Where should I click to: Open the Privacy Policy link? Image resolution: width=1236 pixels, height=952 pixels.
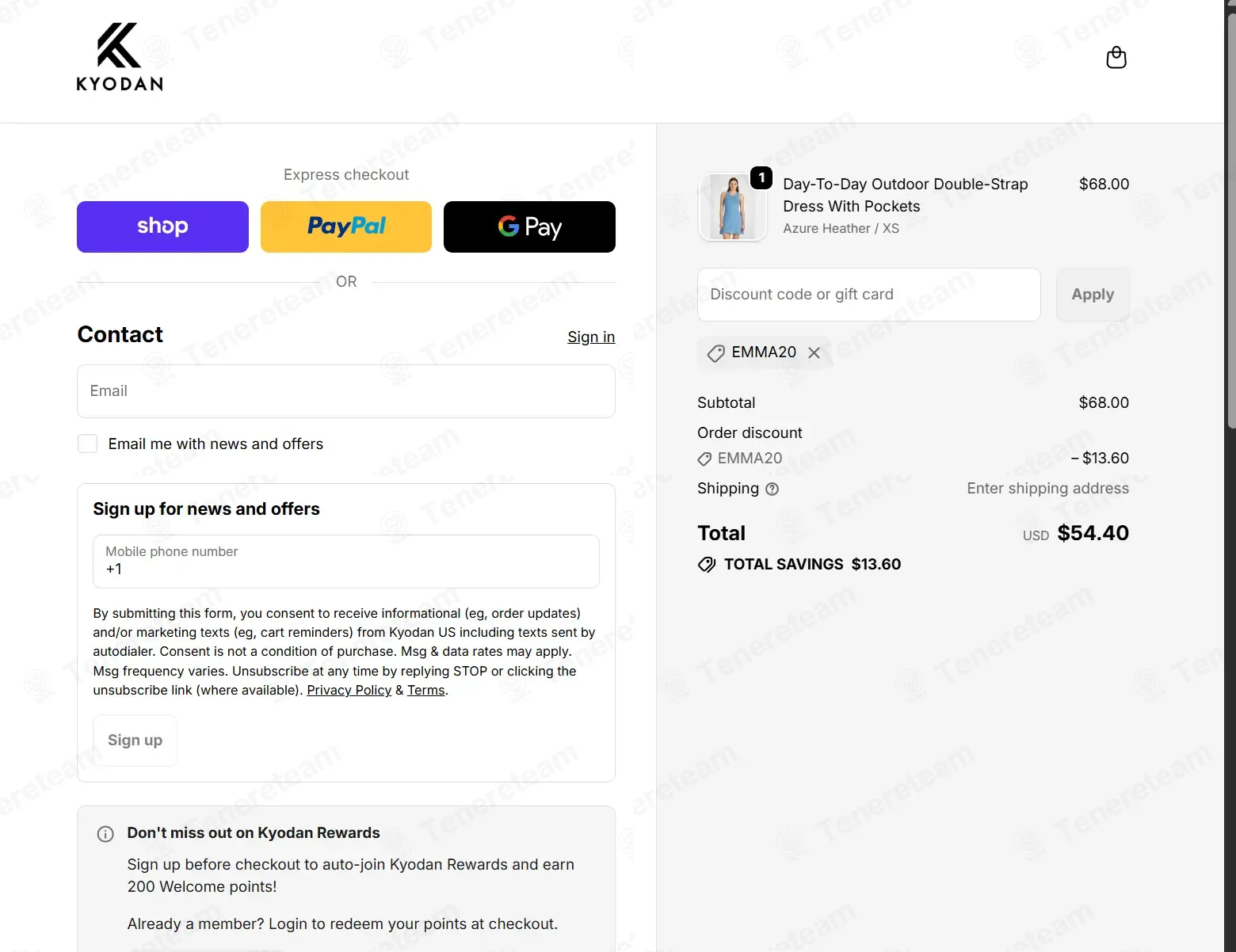[x=349, y=690]
